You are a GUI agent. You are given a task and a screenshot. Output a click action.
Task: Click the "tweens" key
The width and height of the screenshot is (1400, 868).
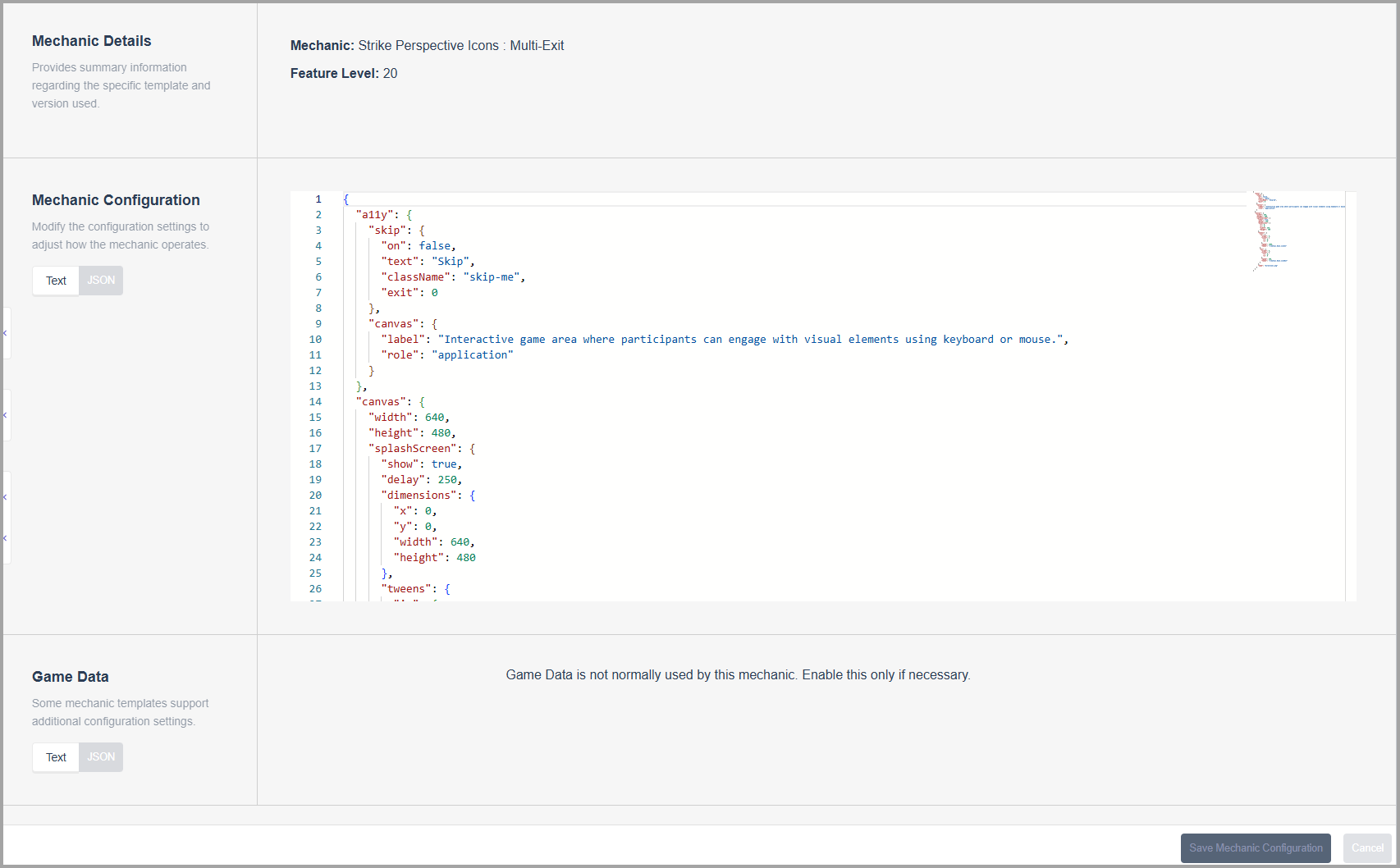point(406,589)
